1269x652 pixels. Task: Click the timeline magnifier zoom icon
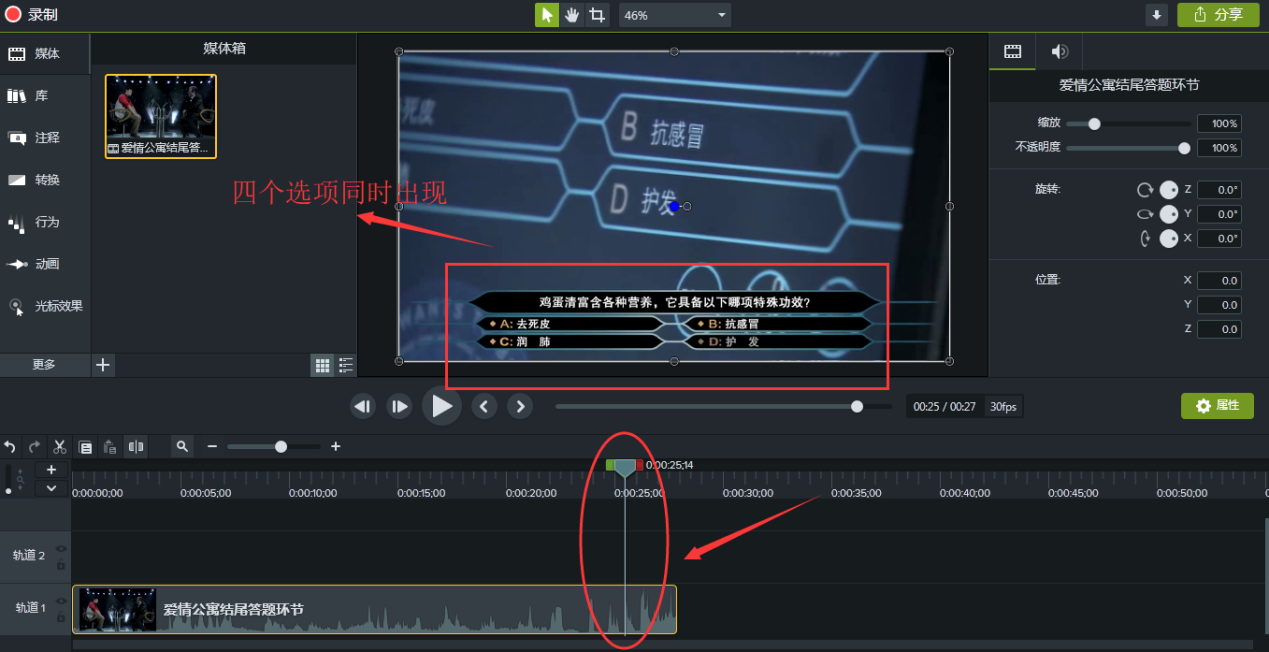(182, 447)
